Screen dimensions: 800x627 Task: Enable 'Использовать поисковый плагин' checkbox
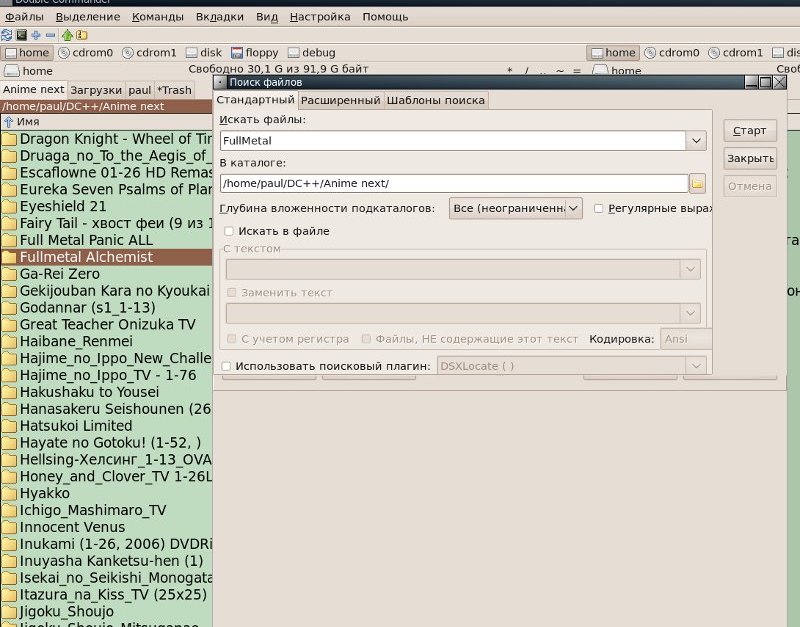coord(226,366)
